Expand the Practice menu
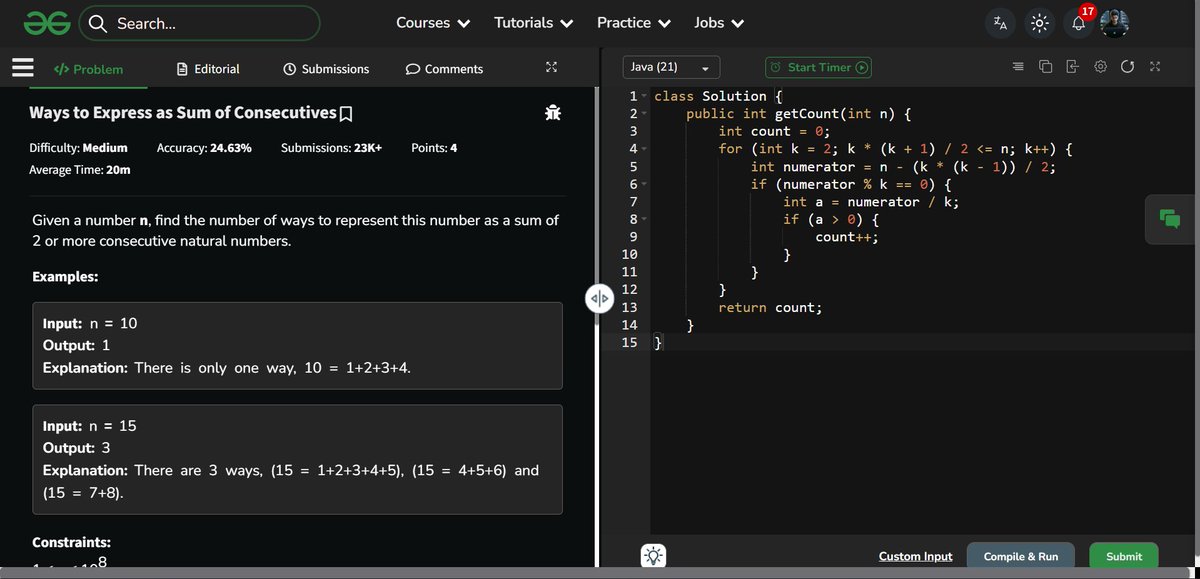This screenshot has height=579, width=1200. tap(634, 22)
